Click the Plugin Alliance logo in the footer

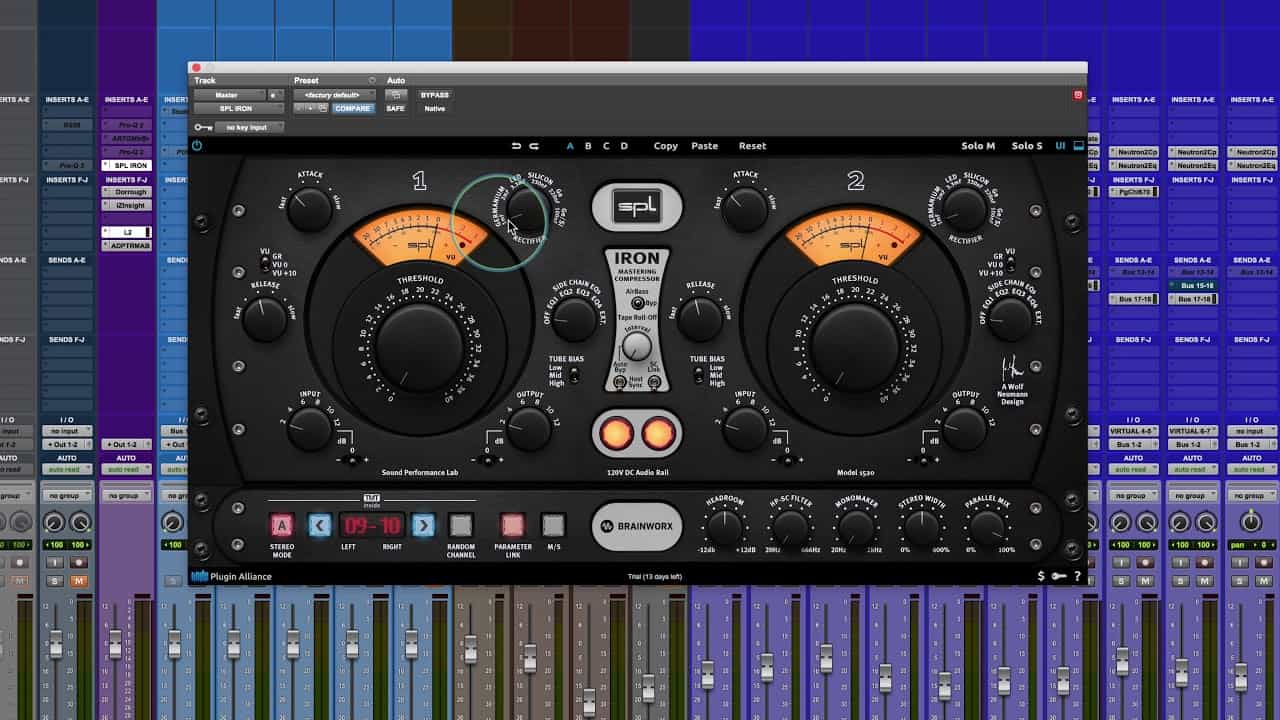232,575
